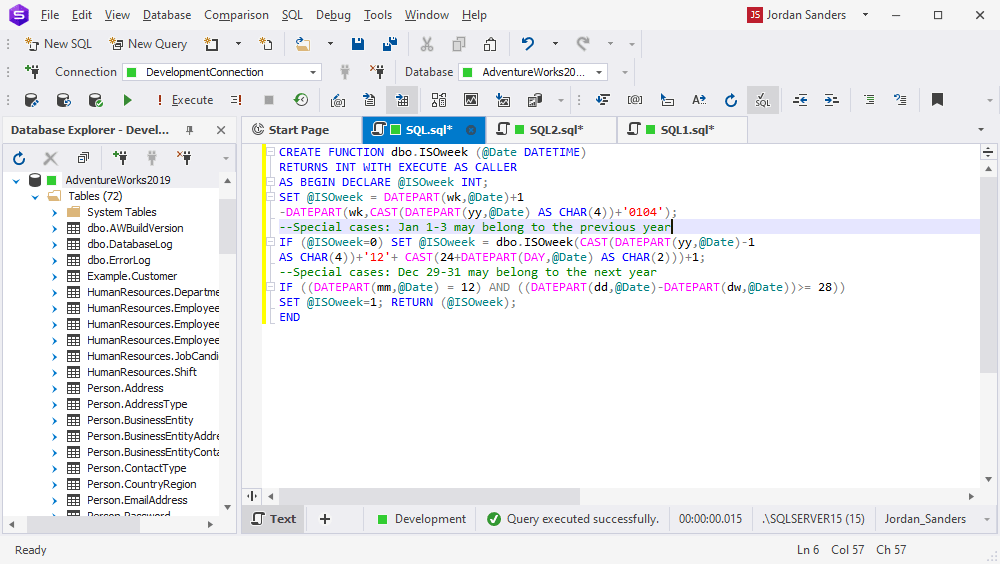Viewport: 1000px width, 564px height.
Task: Click the New Connection plug icon
Action: [x=32, y=71]
